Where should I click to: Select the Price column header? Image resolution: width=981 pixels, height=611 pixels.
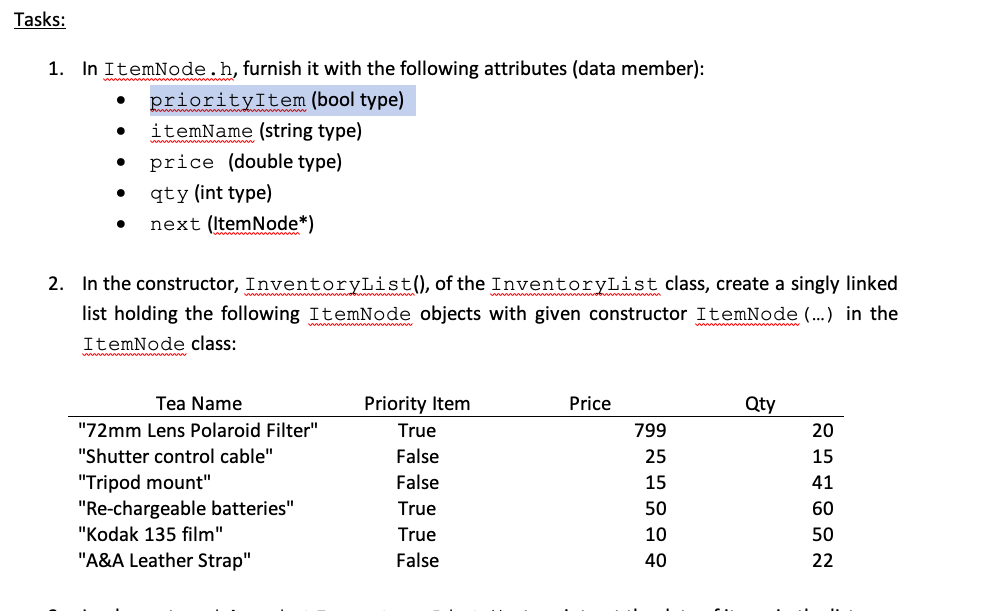pos(590,403)
